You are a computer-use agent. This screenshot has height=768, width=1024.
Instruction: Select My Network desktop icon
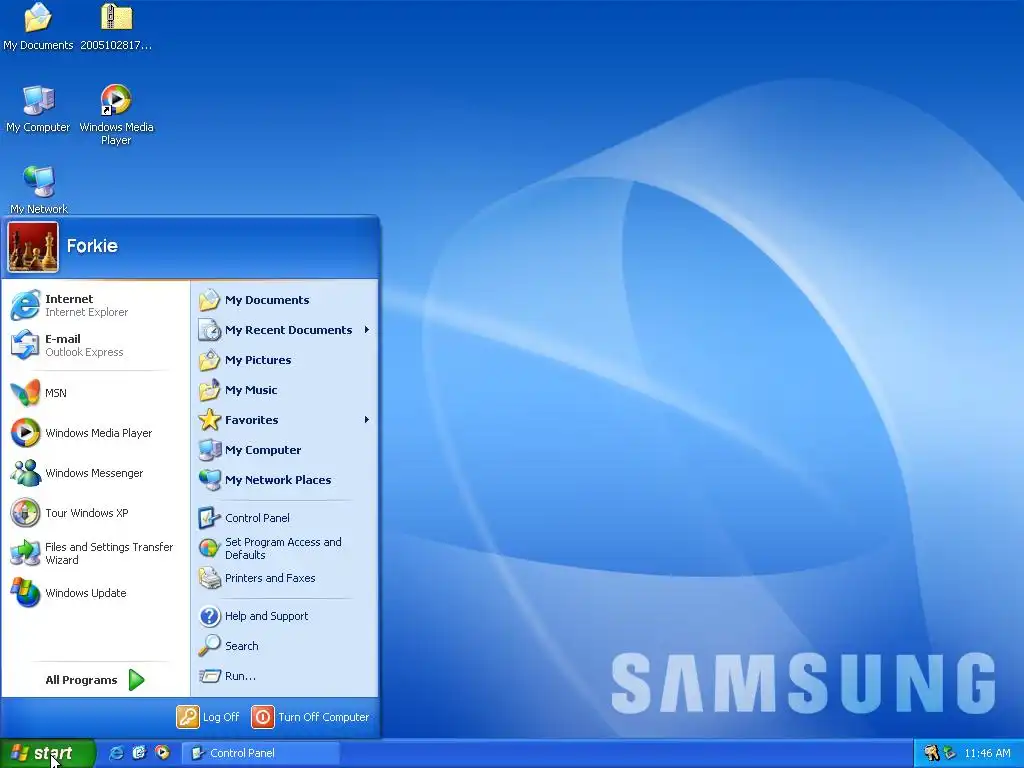pos(39,189)
